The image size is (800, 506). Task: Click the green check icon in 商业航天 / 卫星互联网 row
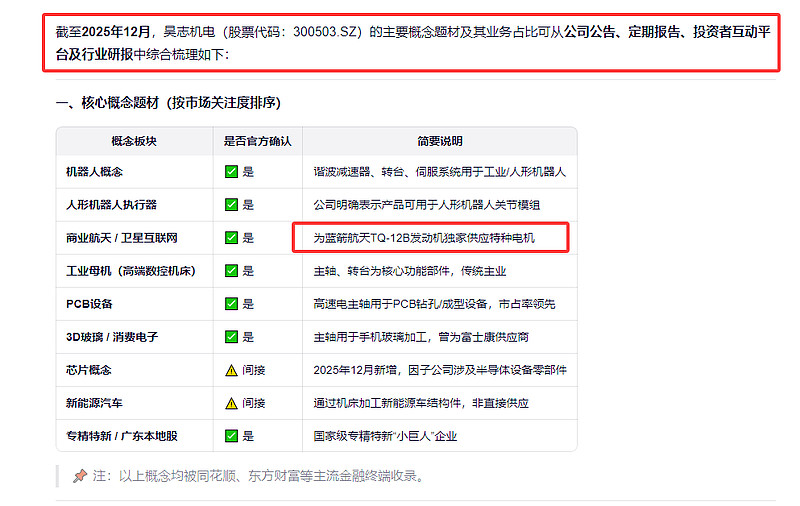[x=231, y=238]
